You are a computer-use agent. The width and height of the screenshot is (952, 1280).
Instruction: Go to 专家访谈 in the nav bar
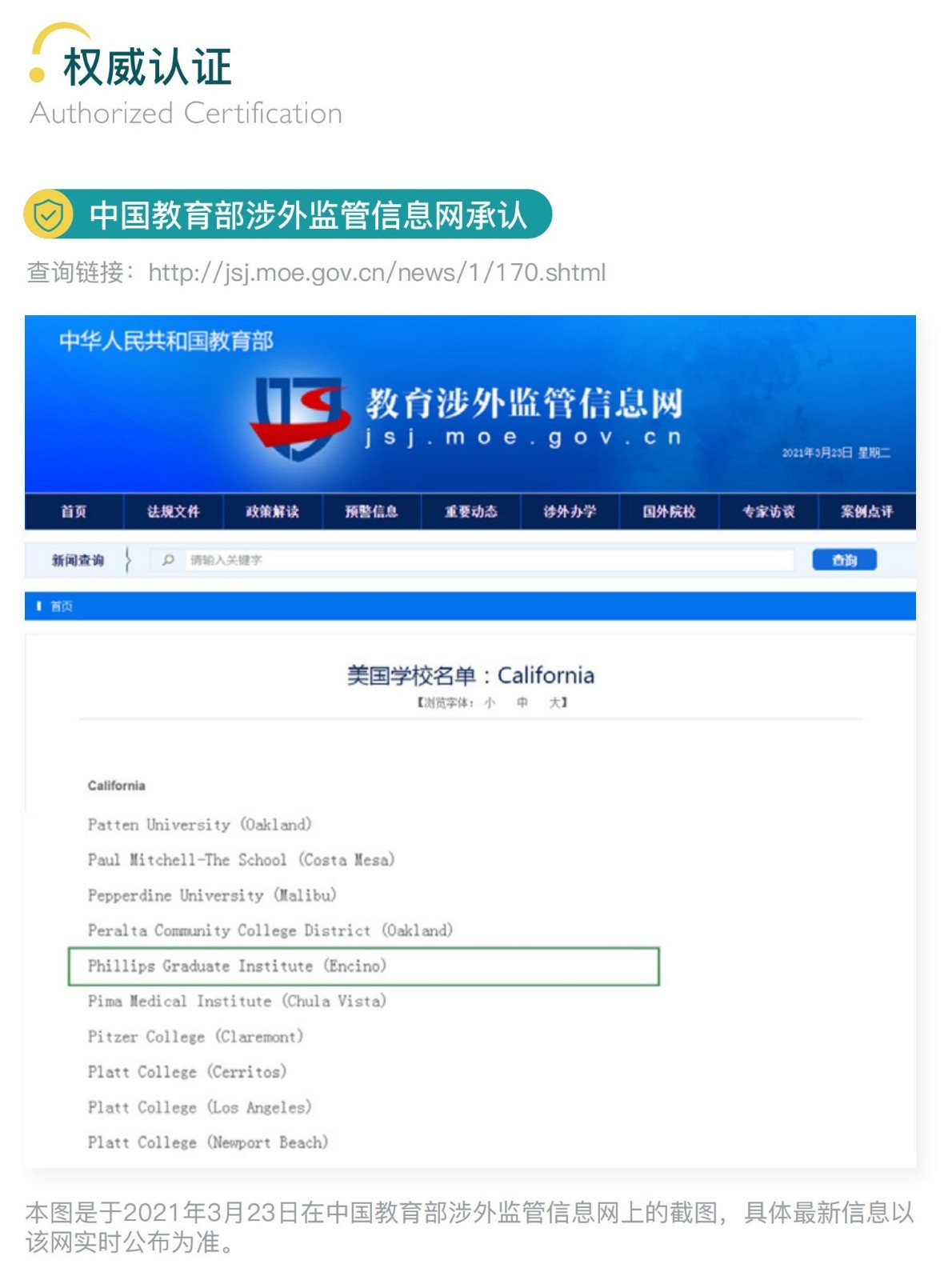768,511
